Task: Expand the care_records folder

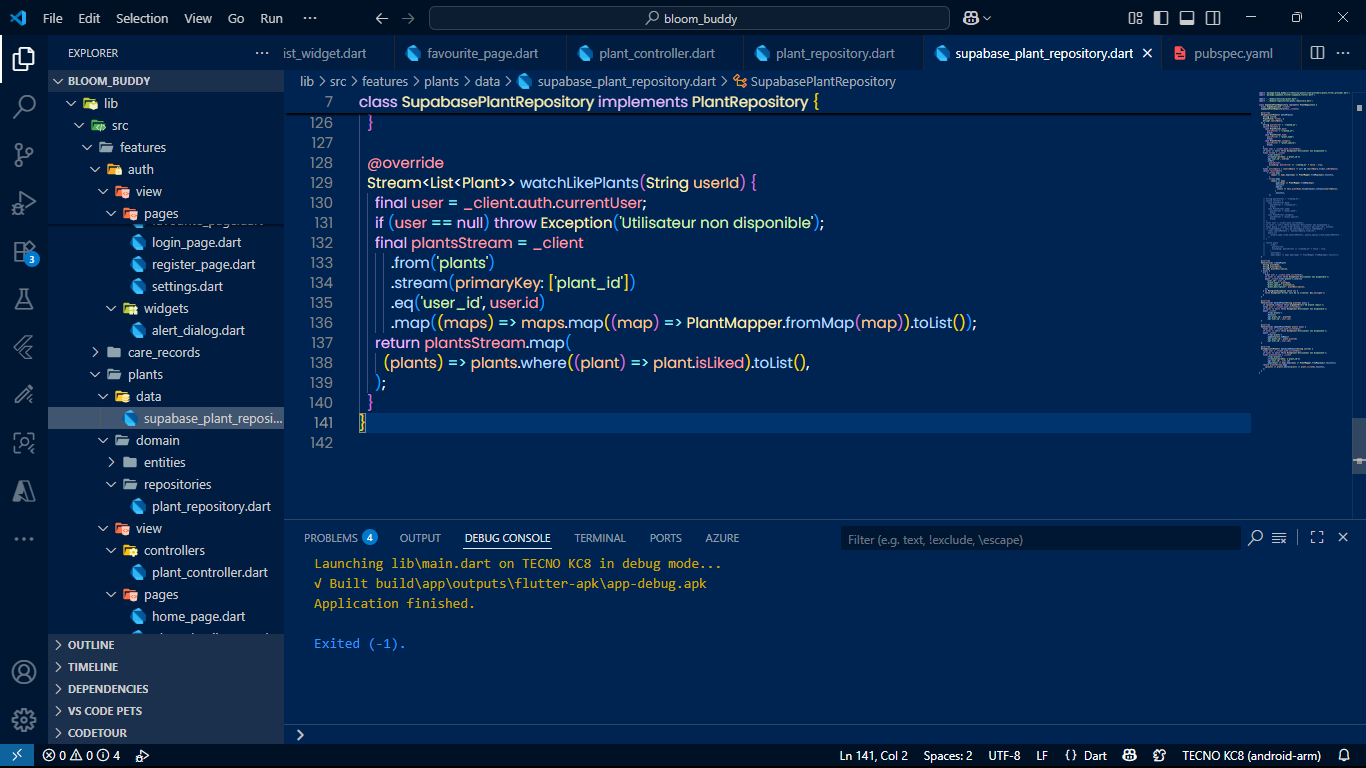Action: tap(164, 352)
